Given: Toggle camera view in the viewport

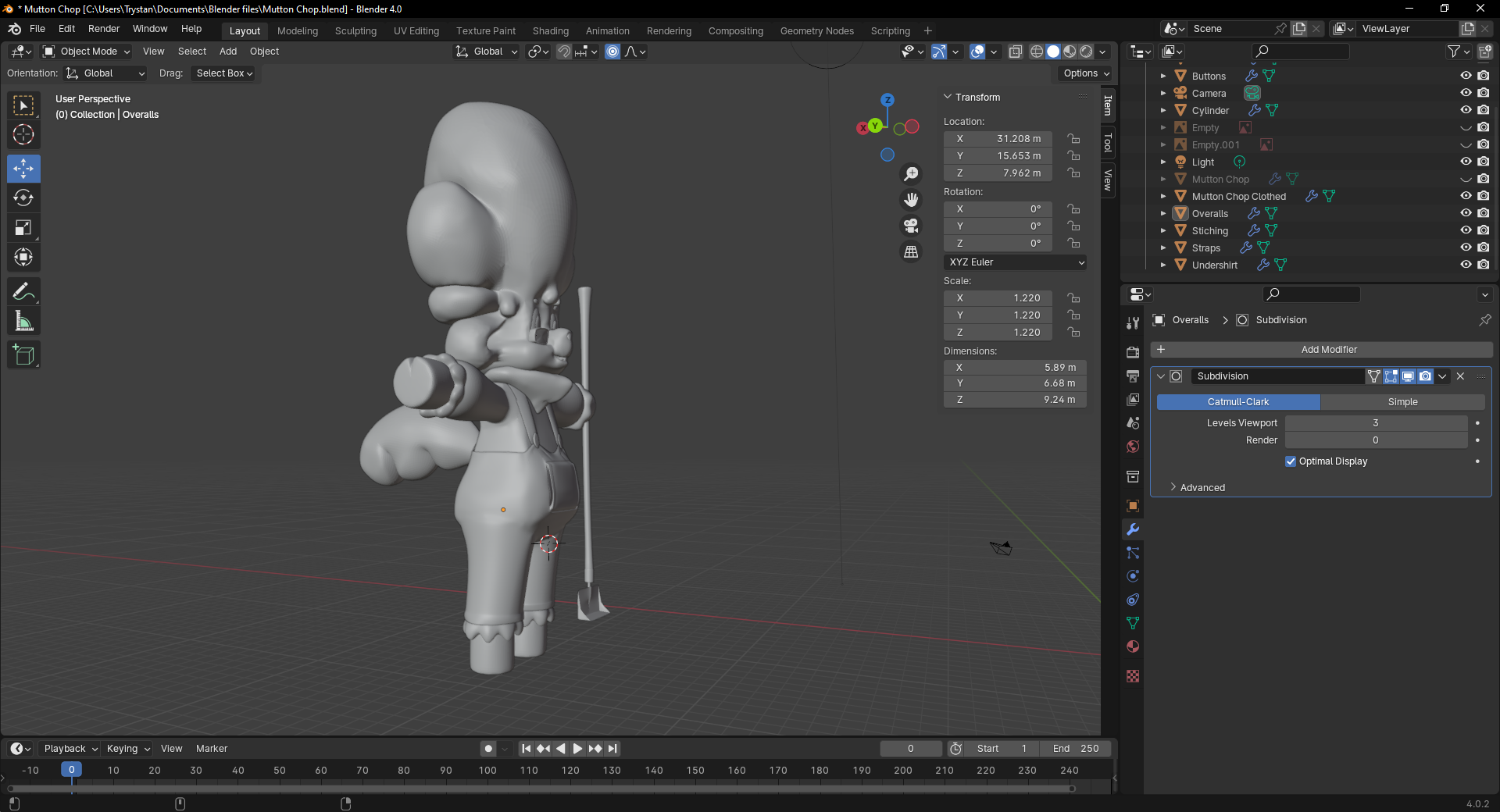Looking at the screenshot, I should click(x=911, y=226).
